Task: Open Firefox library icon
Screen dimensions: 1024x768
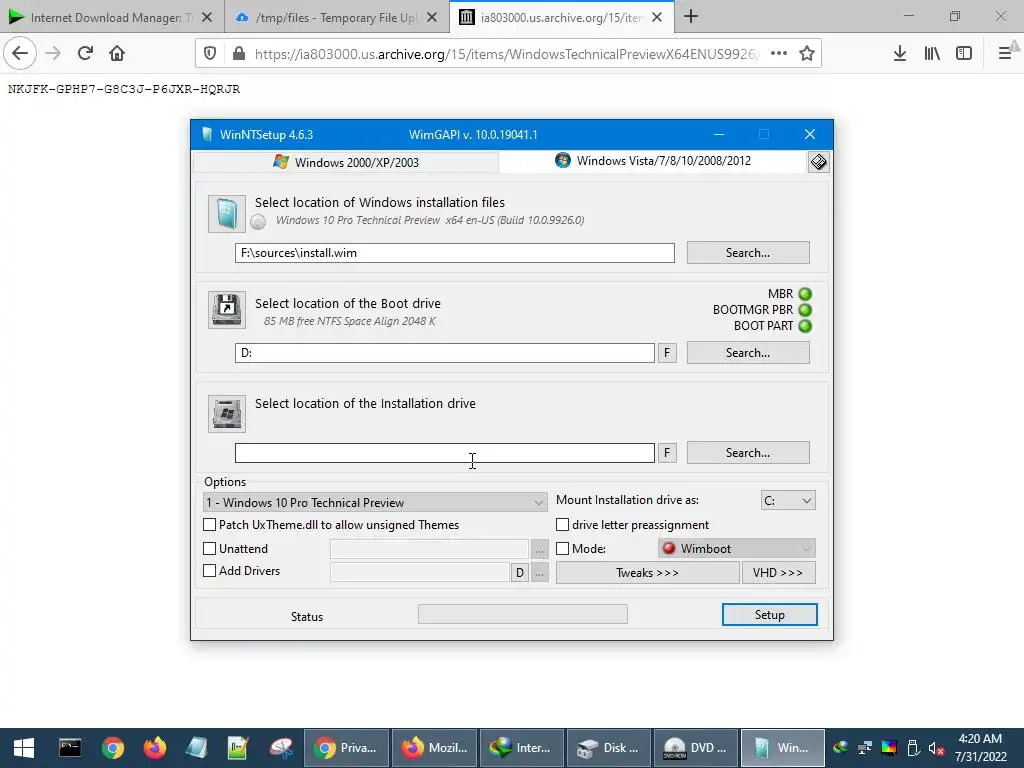Action: tap(932, 54)
